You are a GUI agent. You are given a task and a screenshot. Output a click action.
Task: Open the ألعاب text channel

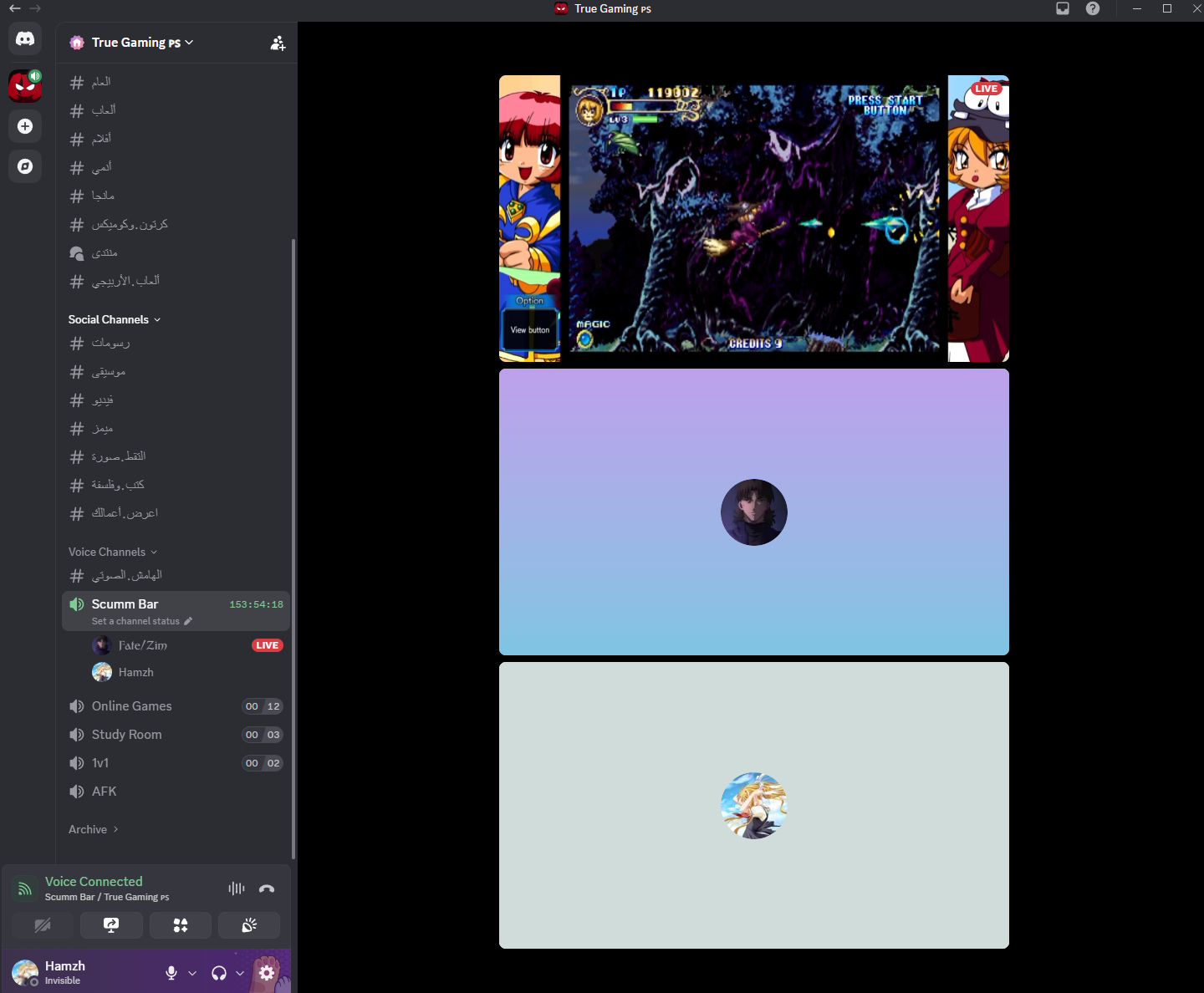point(176,110)
